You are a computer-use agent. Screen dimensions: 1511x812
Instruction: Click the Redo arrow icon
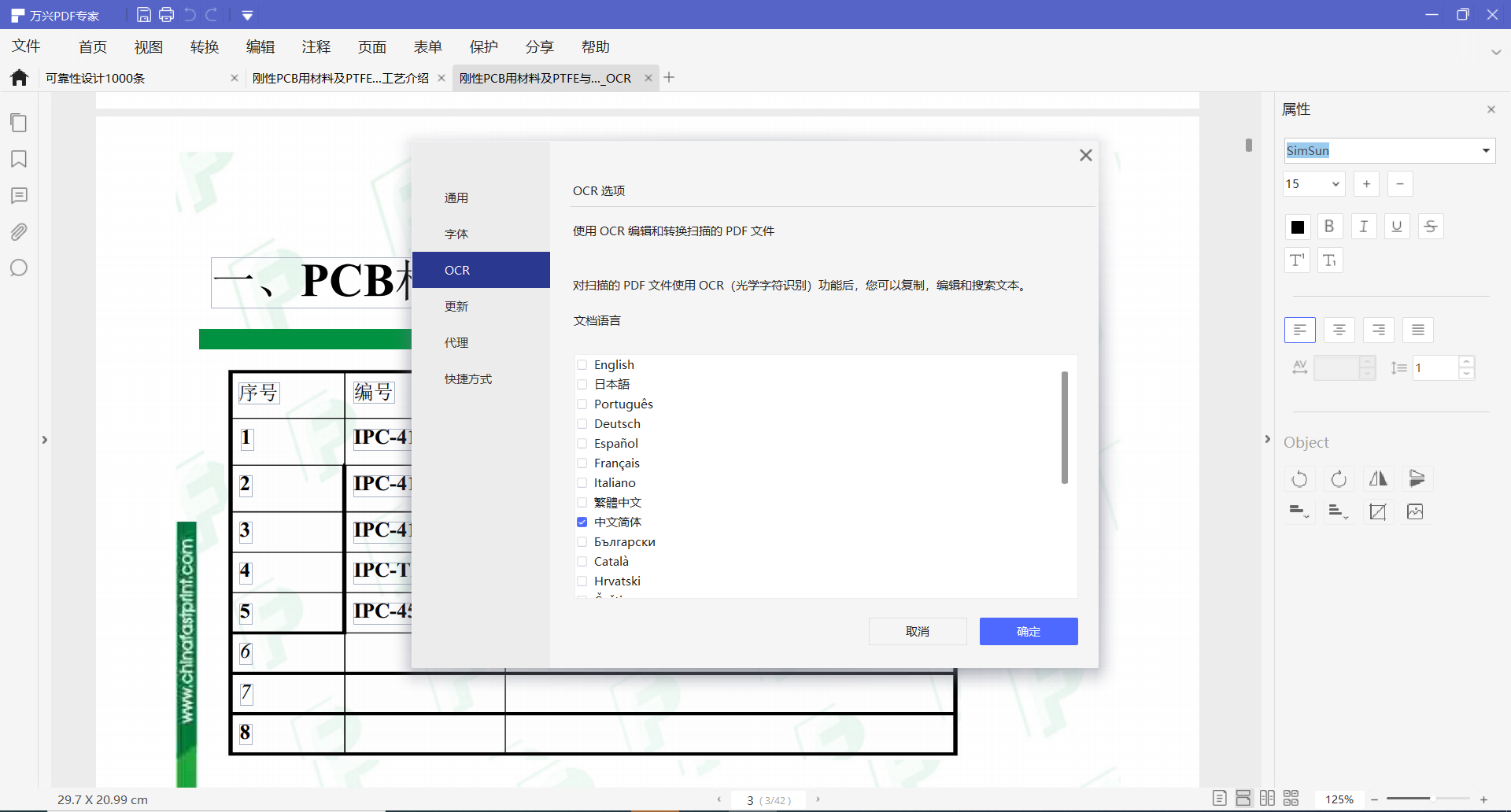211,15
